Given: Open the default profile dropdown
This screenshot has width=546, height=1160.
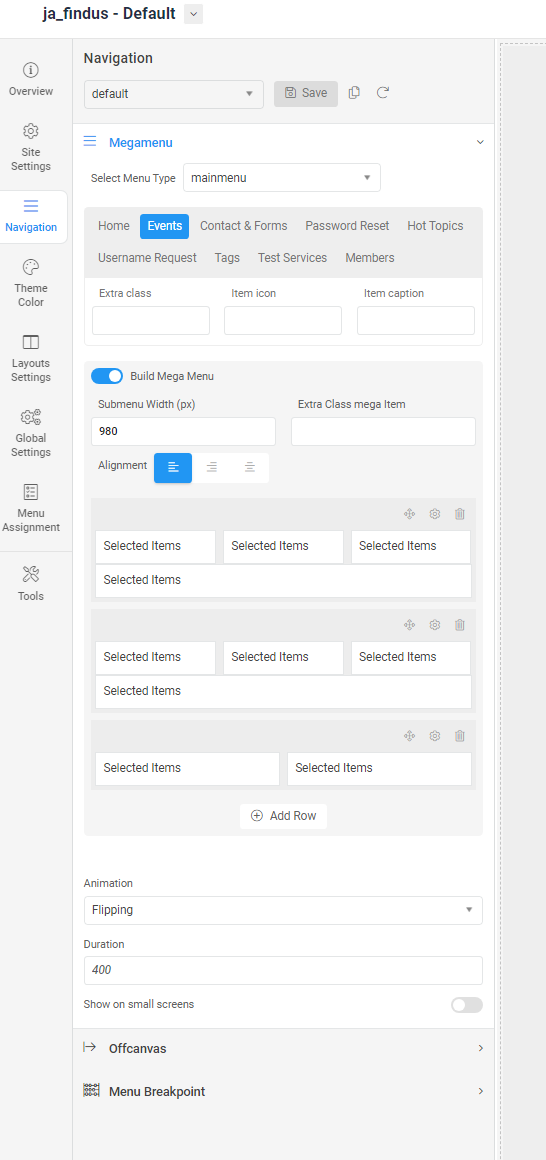Looking at the screenshot, I should 174,94.
